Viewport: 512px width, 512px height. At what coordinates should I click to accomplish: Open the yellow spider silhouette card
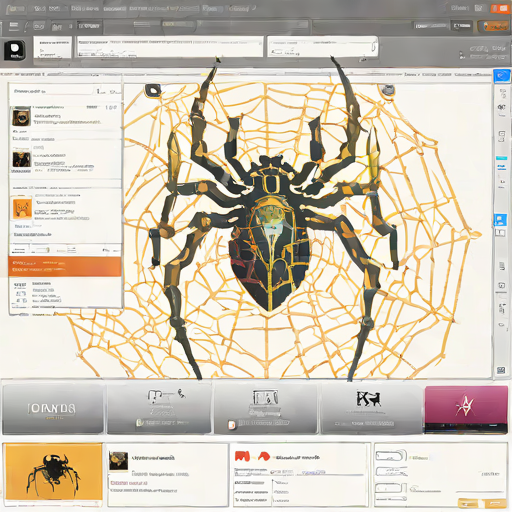point(53,472)
